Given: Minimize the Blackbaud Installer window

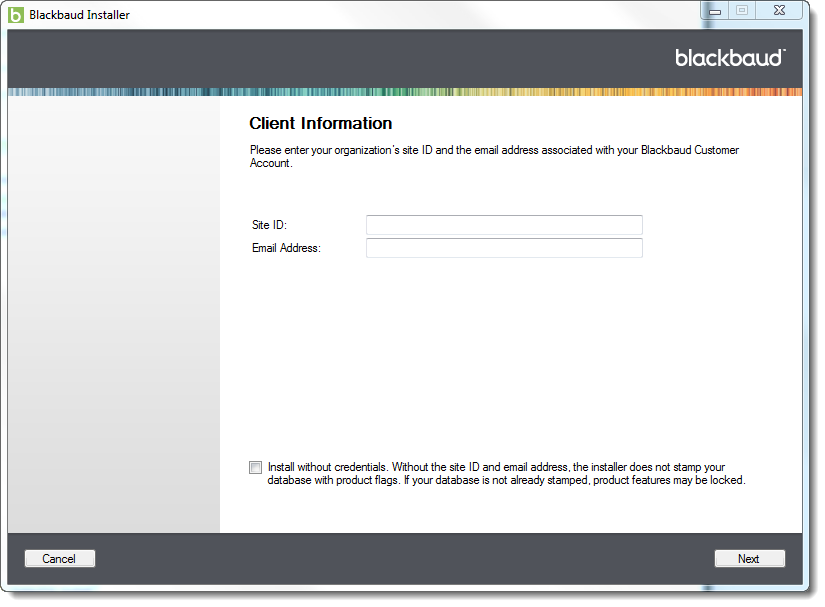Looking at the screenshot, I should point(715,11).
